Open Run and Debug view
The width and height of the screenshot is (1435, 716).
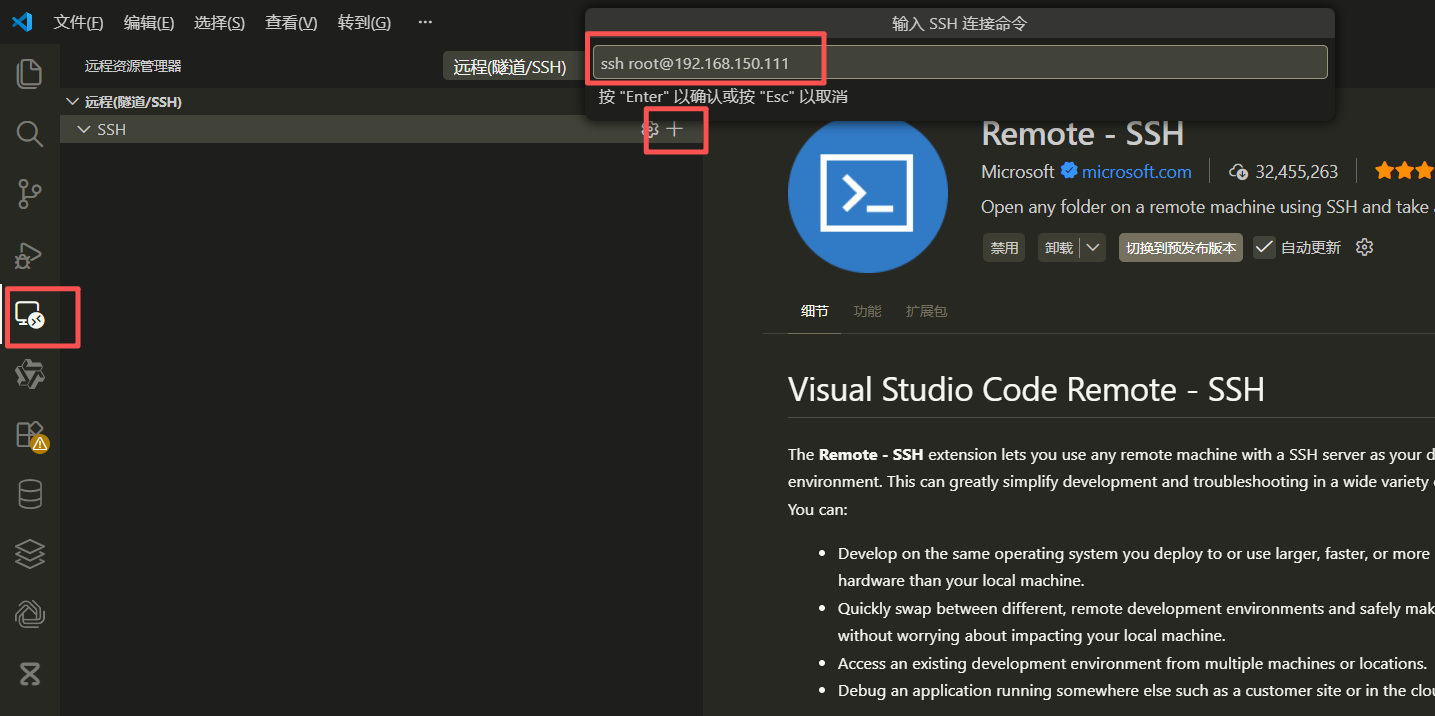(x=30, y=255)
